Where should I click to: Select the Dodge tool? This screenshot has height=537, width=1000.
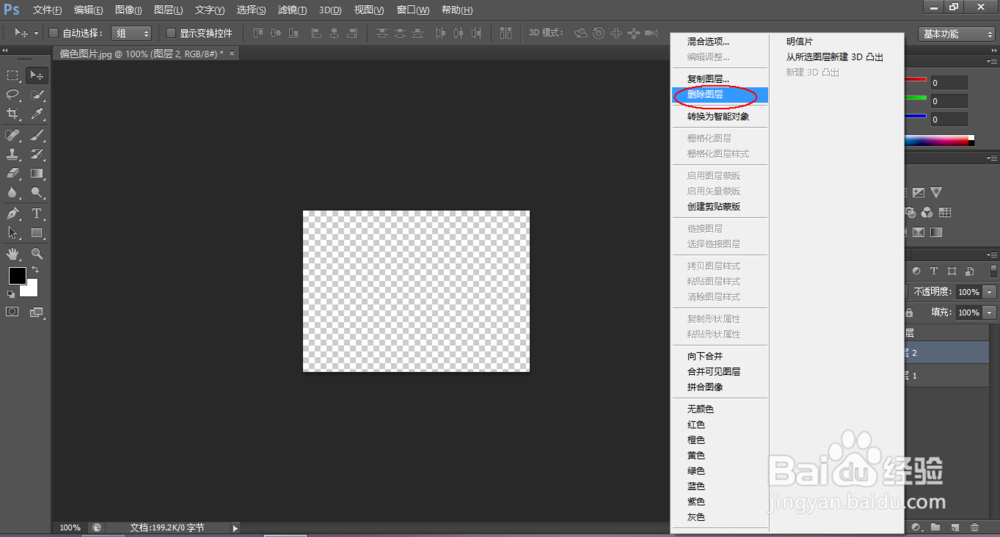point(37,193)
